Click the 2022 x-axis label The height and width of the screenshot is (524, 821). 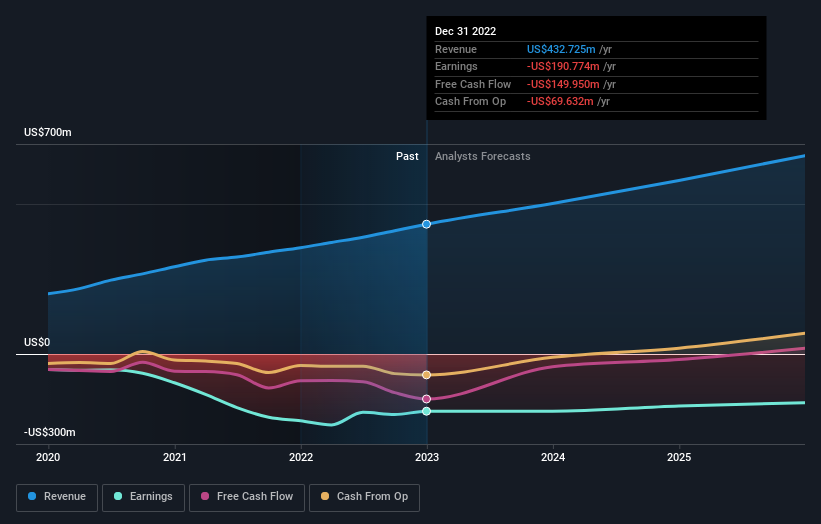pyautogui.click(x=301, y=457)
